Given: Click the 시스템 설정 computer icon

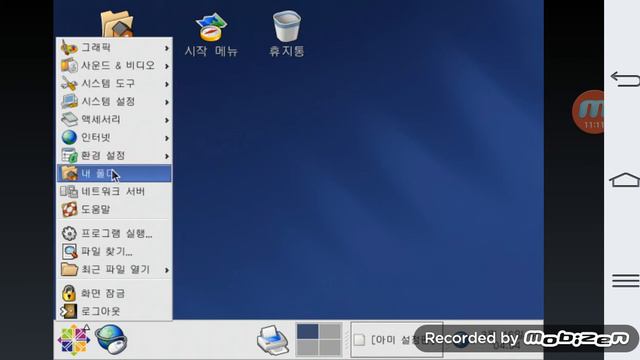Looking at the screenshot, I should (x=69, y=101).
